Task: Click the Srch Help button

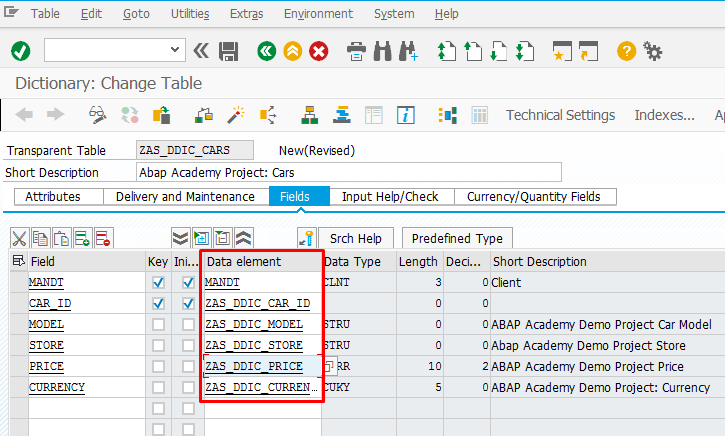Action: pyautogui.click(x=356, y=239)
